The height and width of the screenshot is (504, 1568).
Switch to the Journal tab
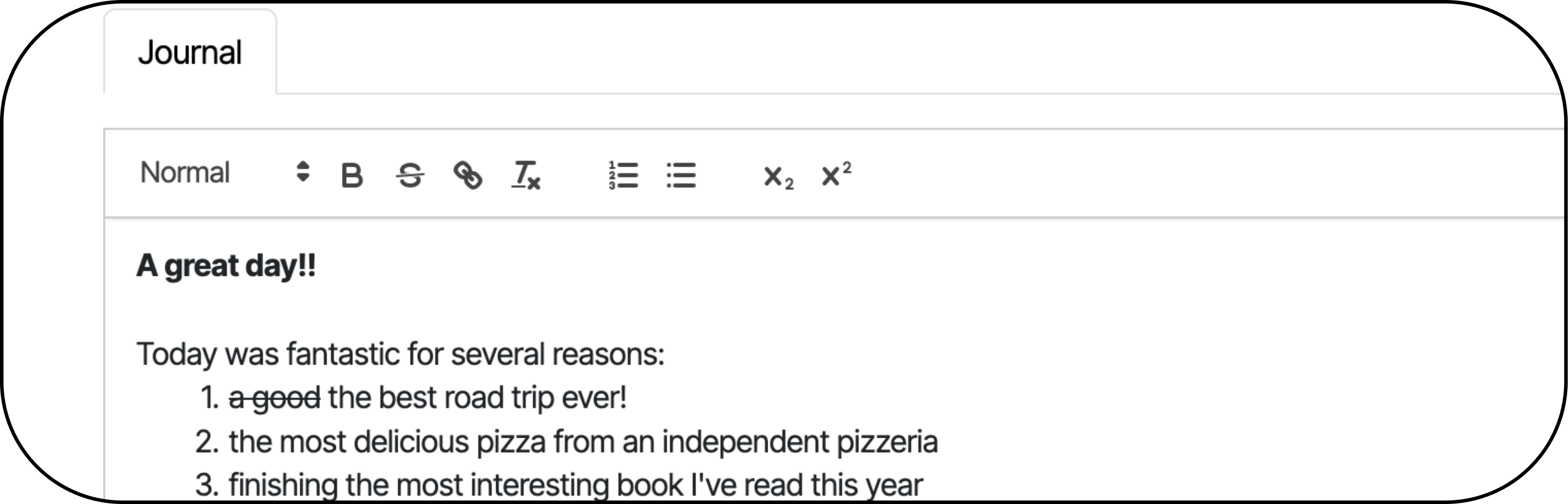pos(190,52)
